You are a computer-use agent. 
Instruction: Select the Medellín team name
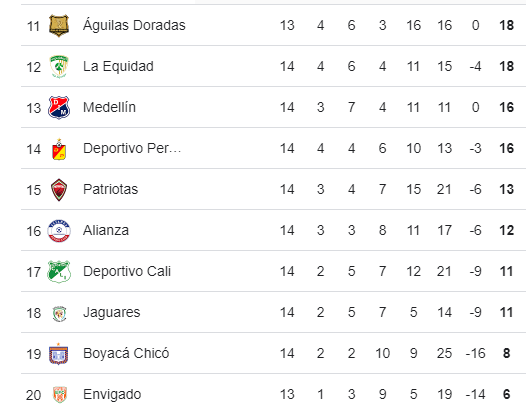click(x=109, y=107)
